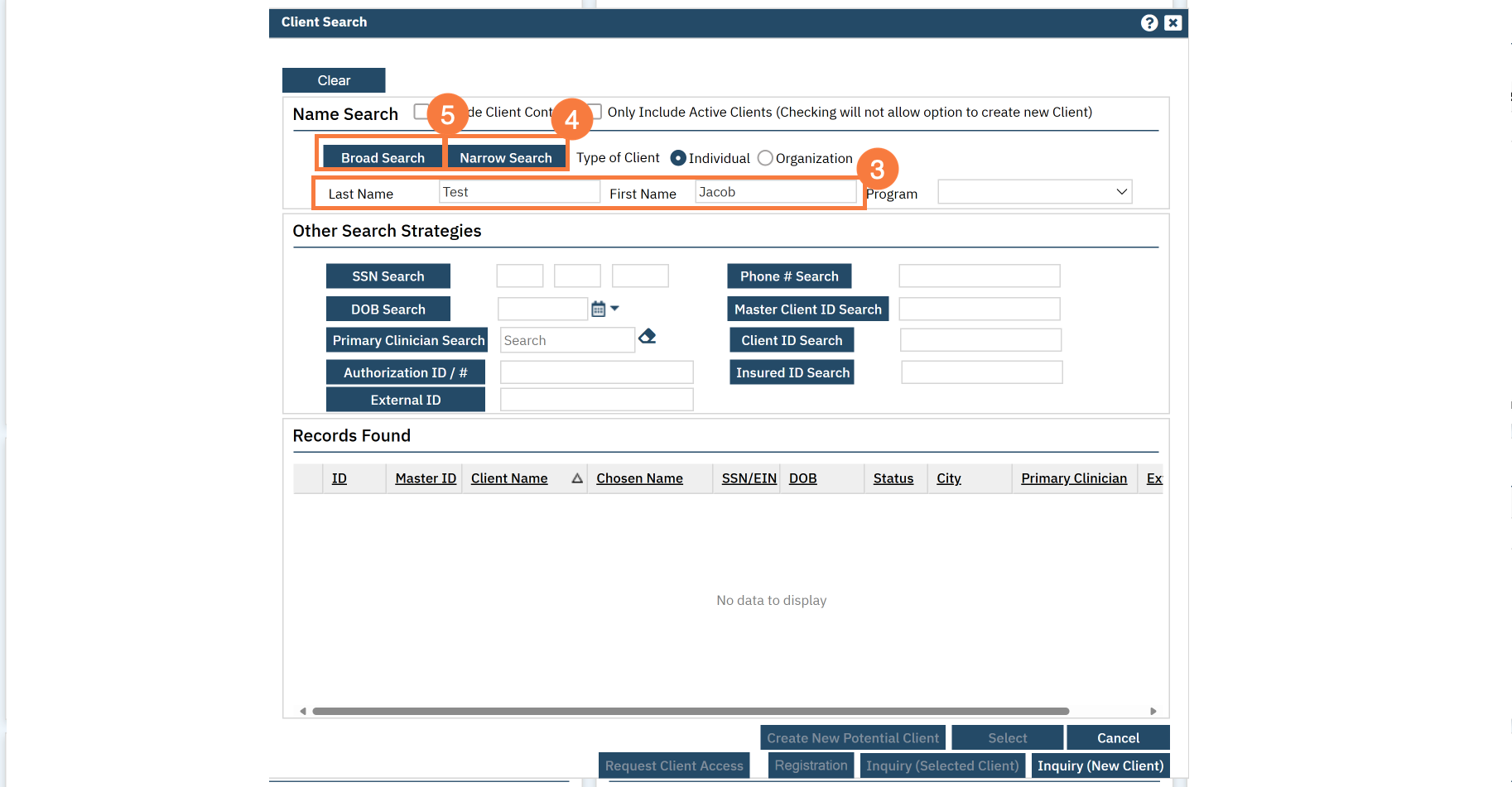Click the Last Name input field
This screenshot has width=1512, height=787.
[518, 192]
